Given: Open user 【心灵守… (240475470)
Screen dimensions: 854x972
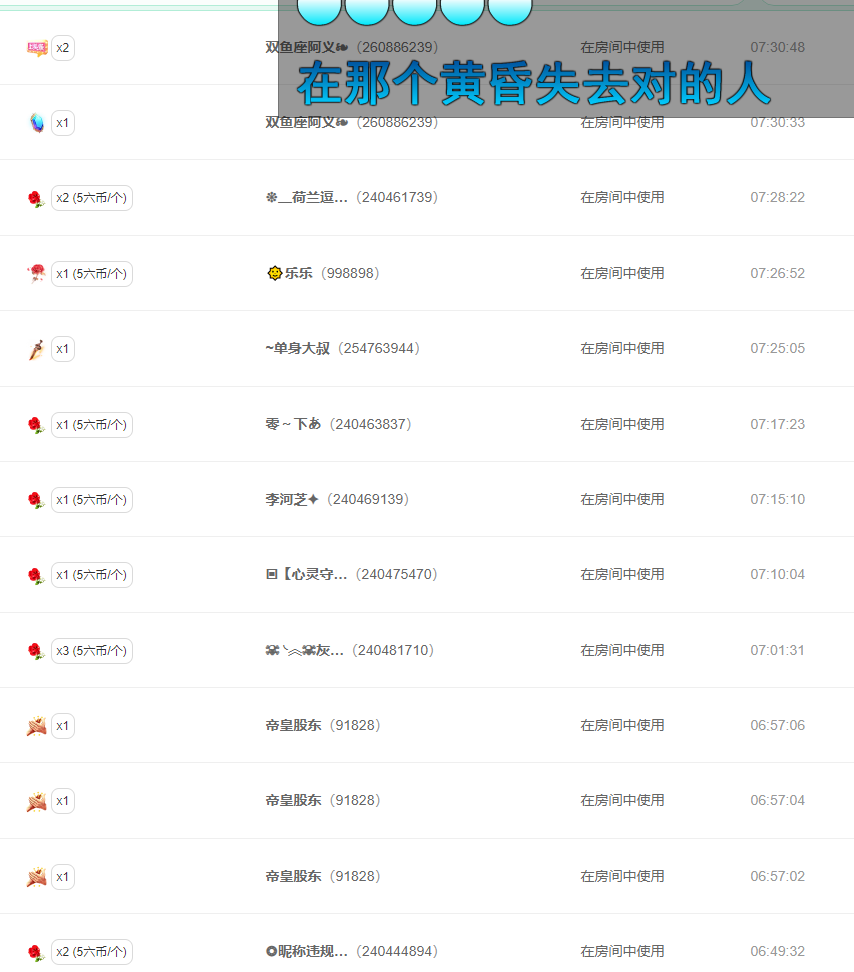Looking at the screenshot, I should [351, 574].
